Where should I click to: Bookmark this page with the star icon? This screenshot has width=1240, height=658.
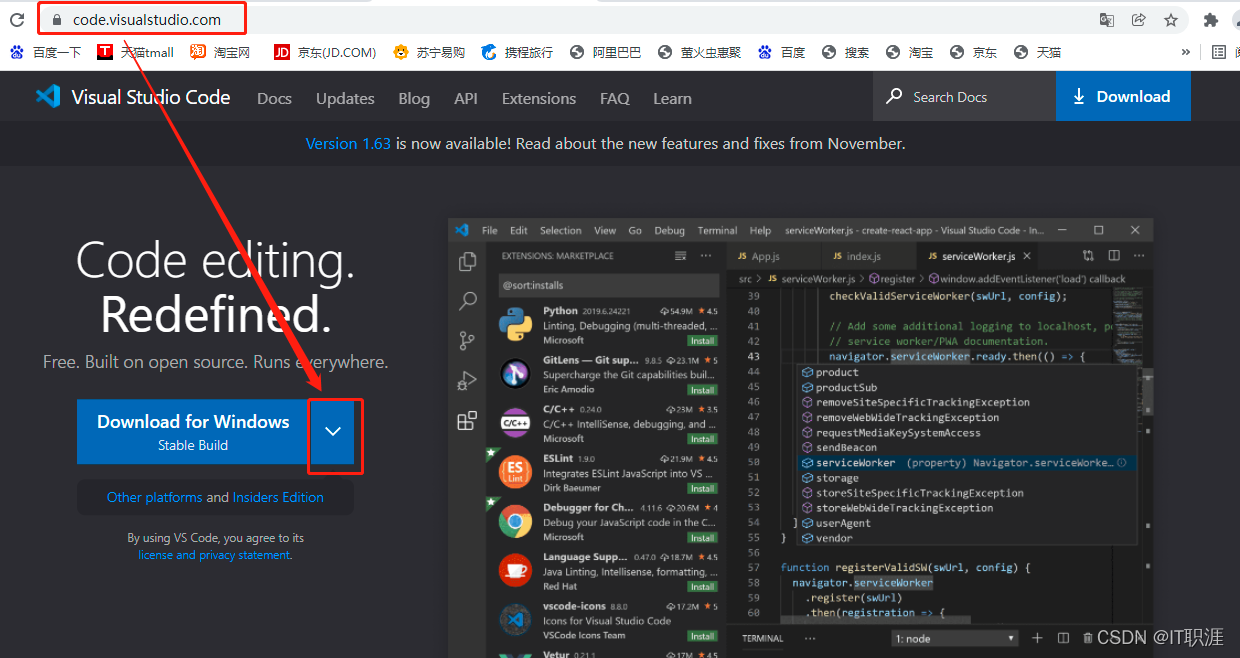(x=1171, y=20)
